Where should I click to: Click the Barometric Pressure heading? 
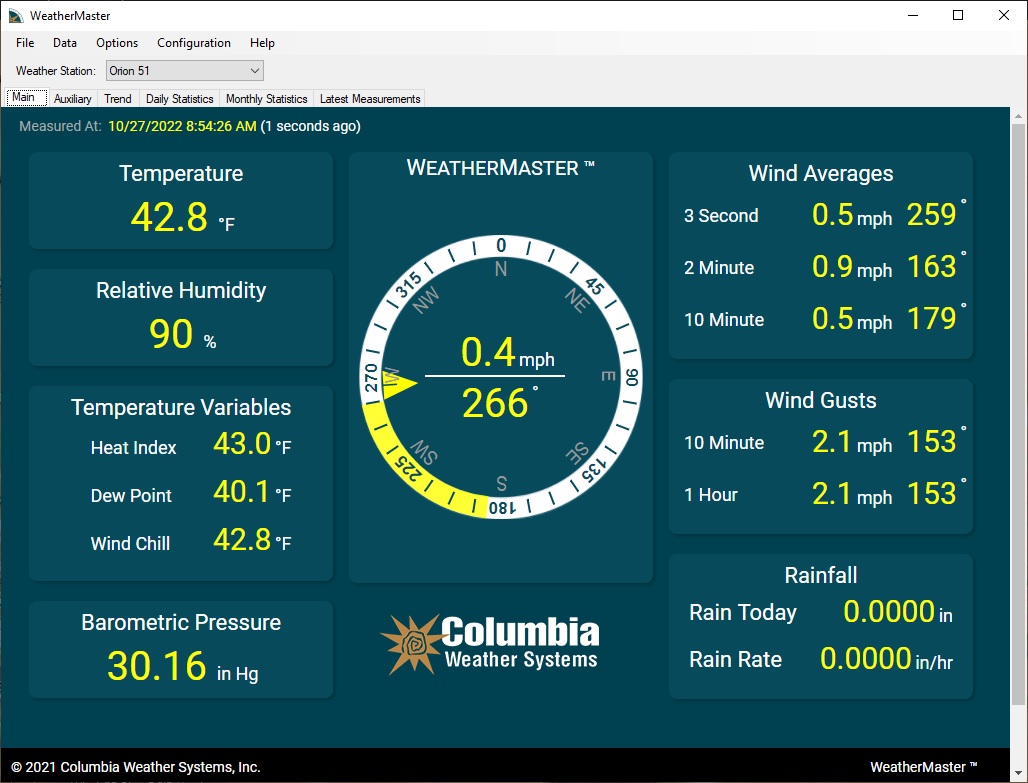pos(181,622)
